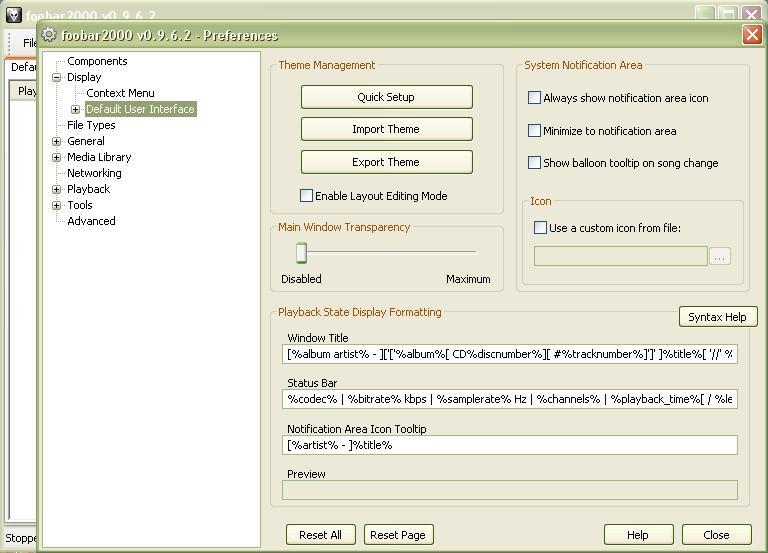This screenshot has height=553, width=768.
Task: Click the Main Window Transparency slider thumb
Action: pyautogui.click(x=301, y=253)
